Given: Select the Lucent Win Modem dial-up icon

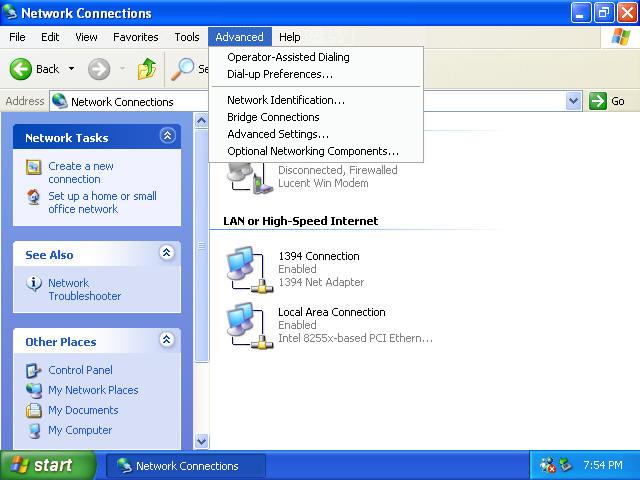Looking at the screenshot, I should click(x=250, y=178).
